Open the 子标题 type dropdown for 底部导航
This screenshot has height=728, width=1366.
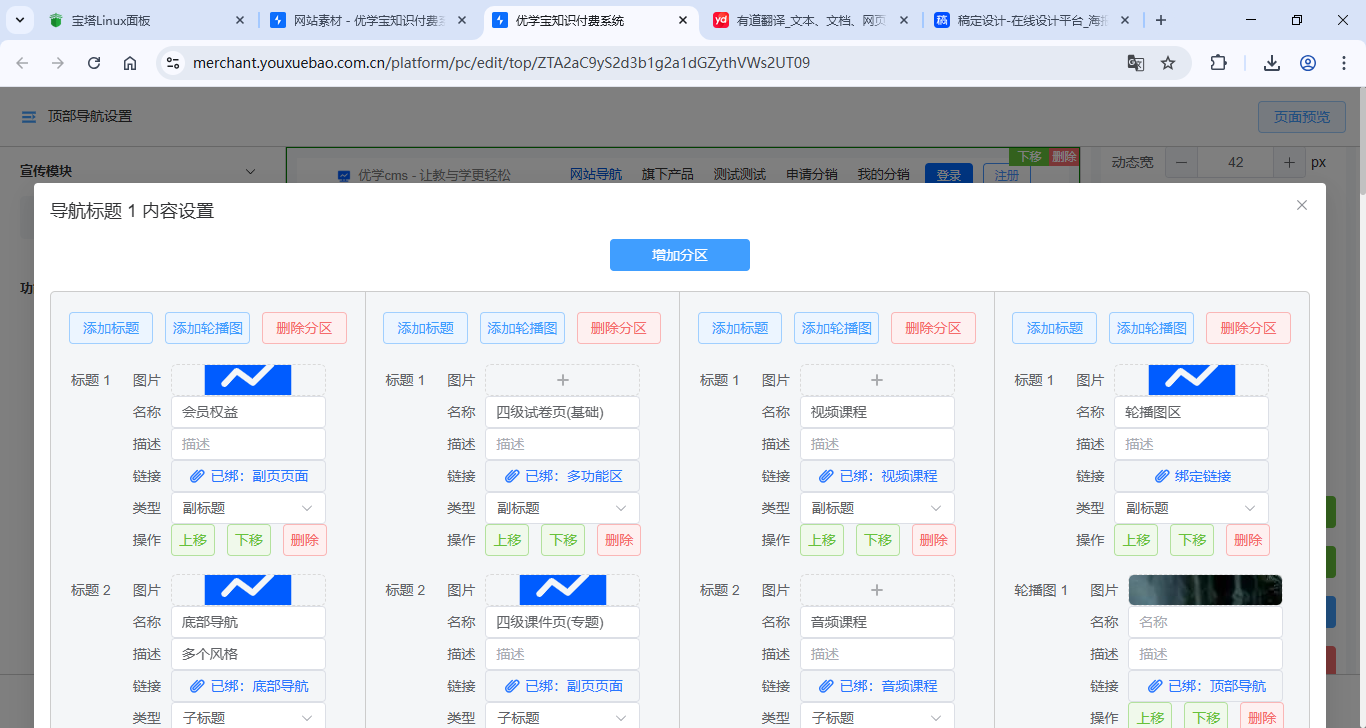point(247,716)
